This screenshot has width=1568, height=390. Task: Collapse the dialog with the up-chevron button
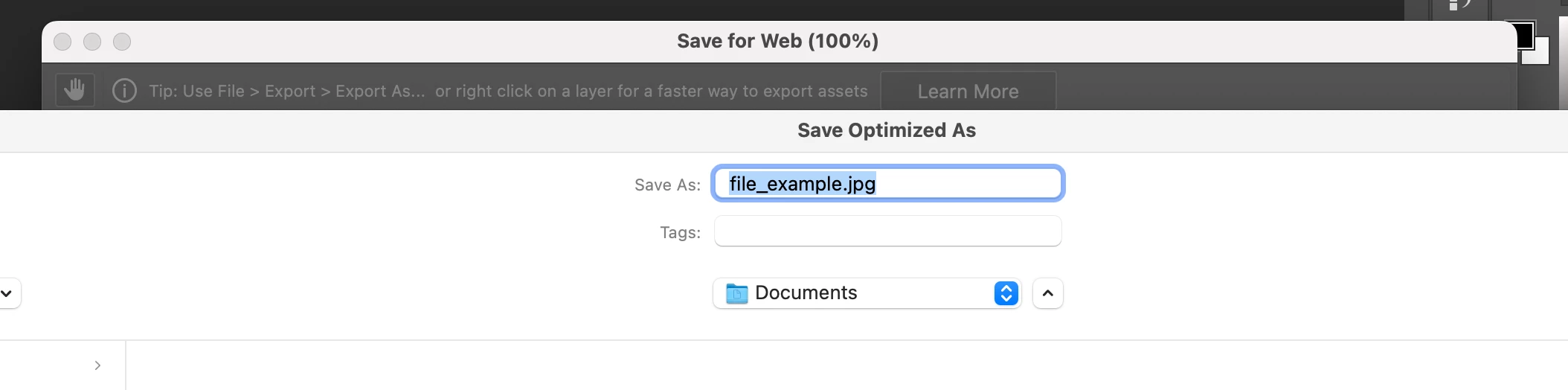[x=1047, y=293]
